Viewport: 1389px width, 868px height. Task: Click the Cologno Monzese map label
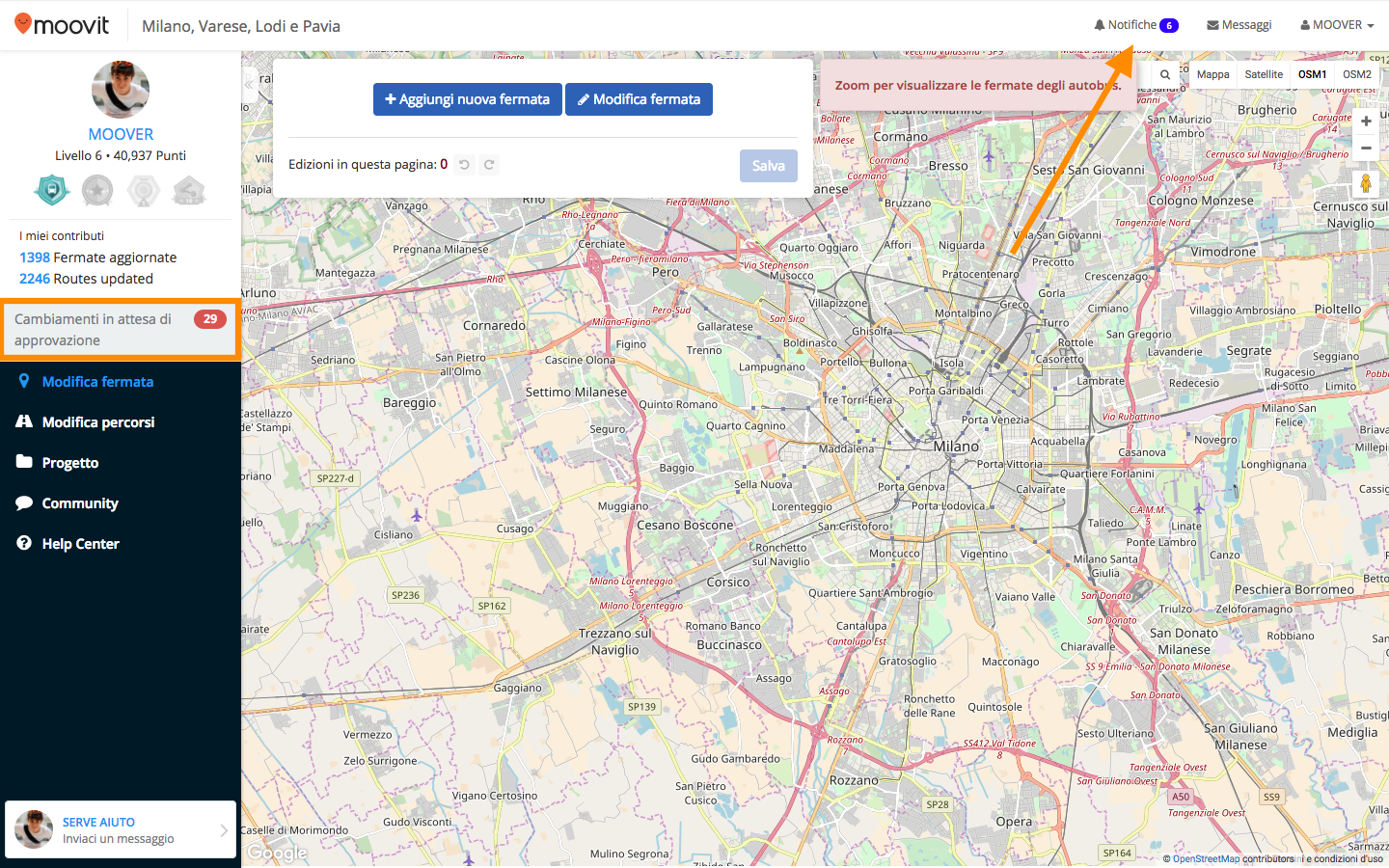pyautogui.click(x=1201, y=201)
